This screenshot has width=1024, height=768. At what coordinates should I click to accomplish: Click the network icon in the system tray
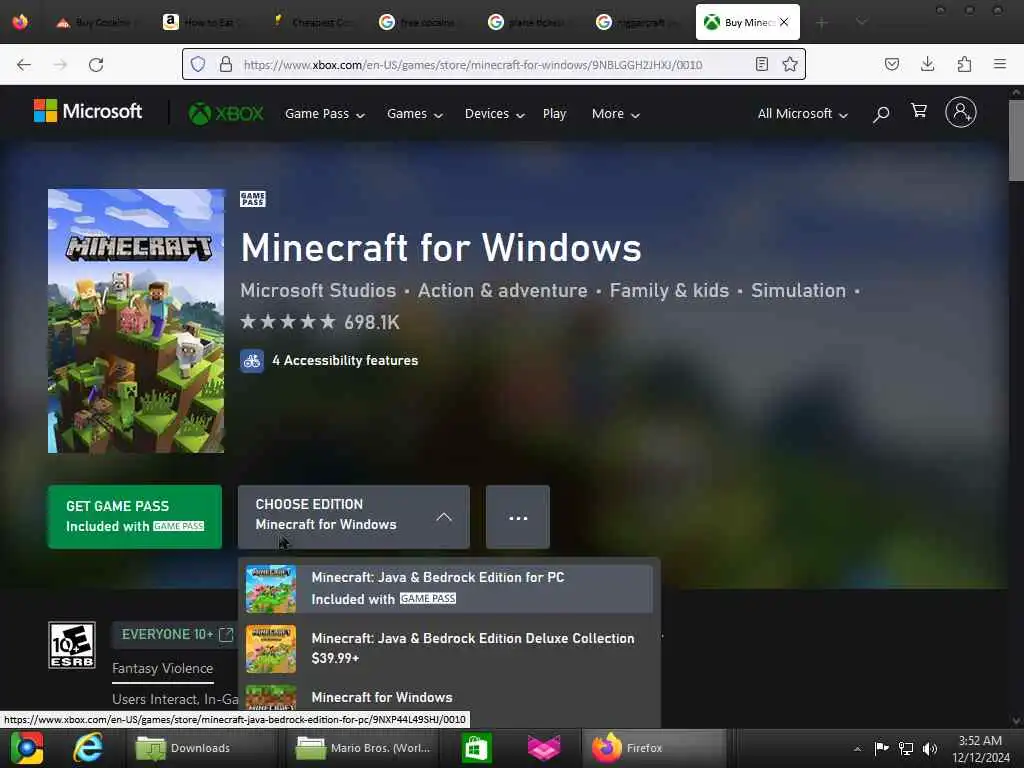tap(906, 748)
